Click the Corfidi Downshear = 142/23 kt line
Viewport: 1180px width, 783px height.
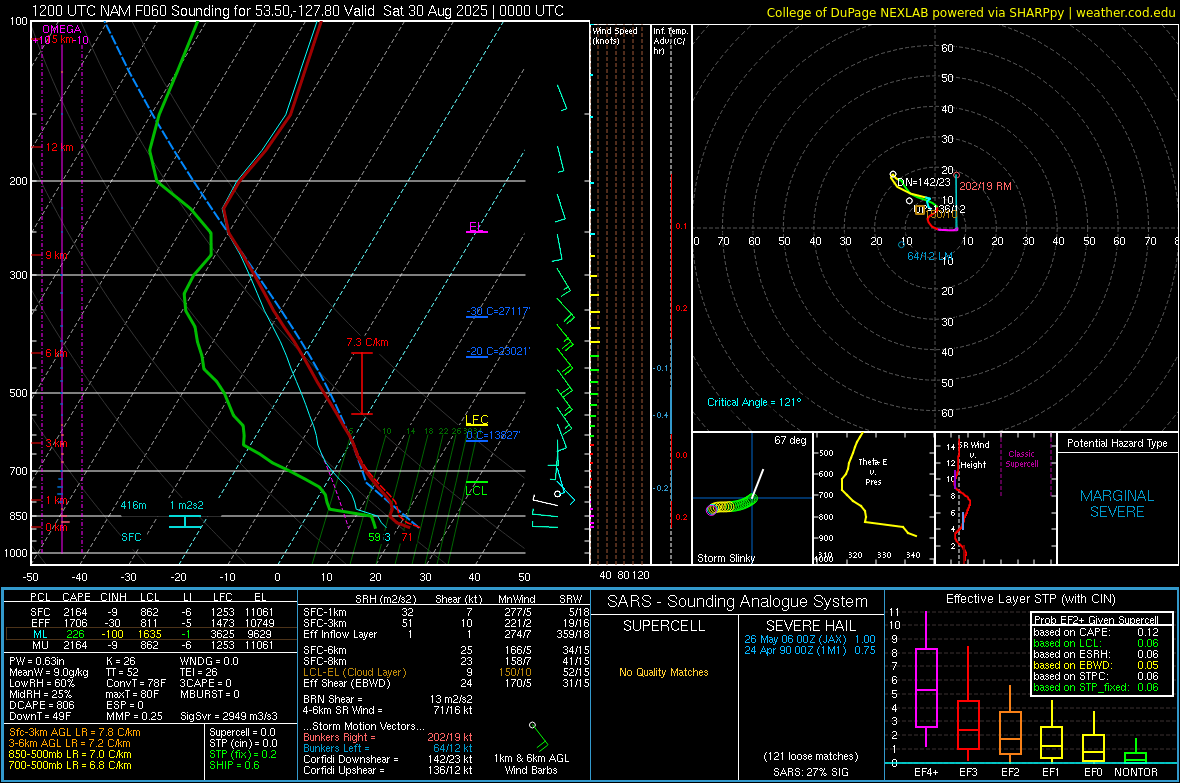click(388, 759)
